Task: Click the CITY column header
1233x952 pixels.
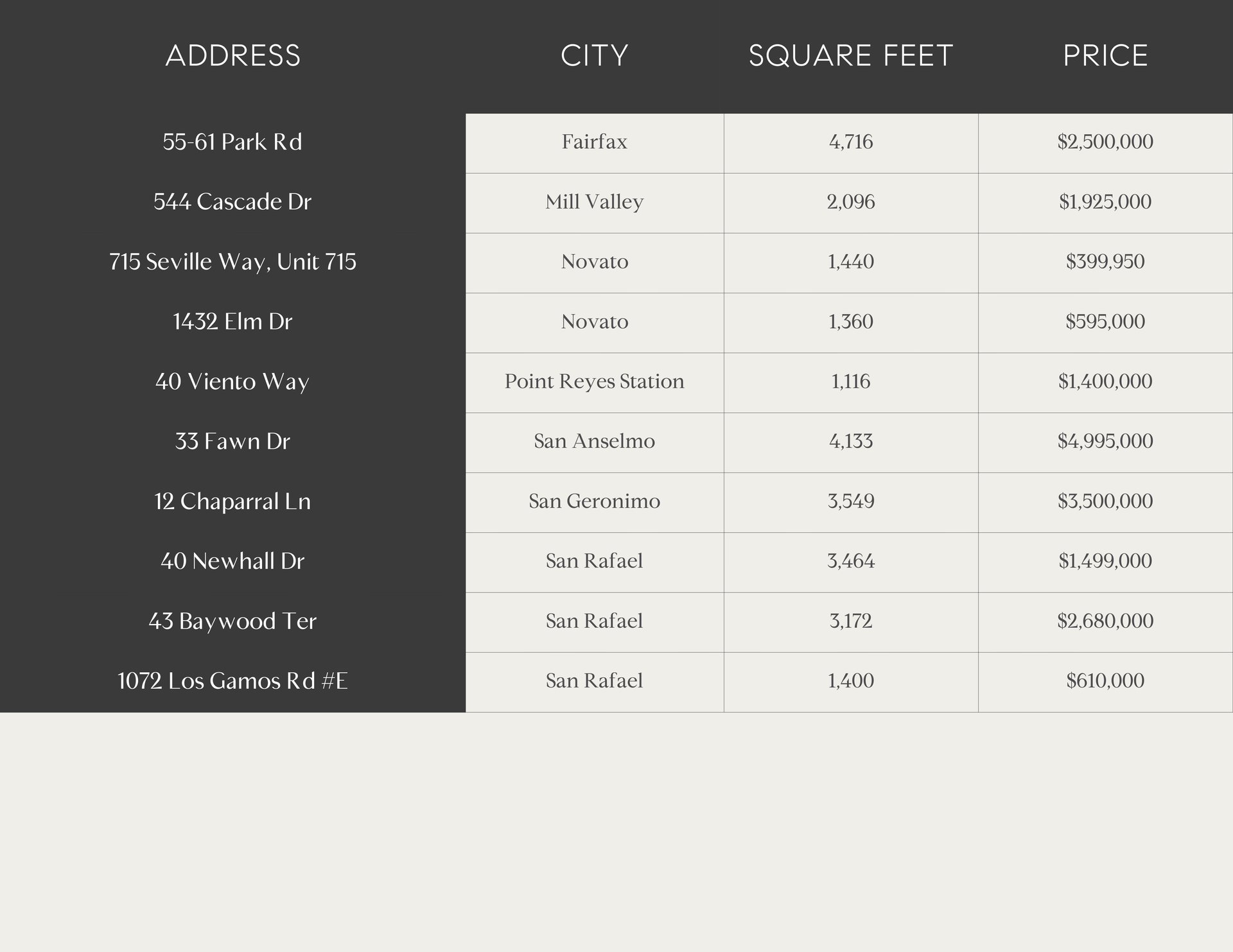Action: tap(594, 56)
